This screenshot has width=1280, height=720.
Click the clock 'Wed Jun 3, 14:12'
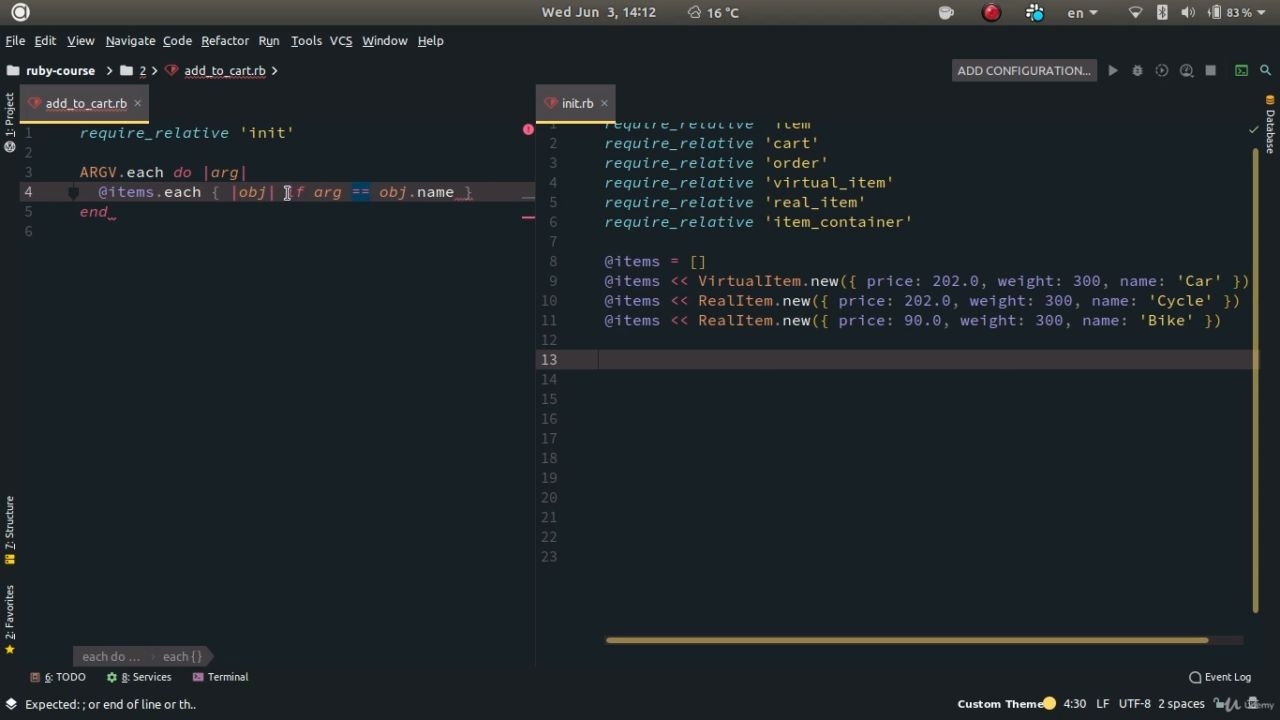click(x=599, y=12)
